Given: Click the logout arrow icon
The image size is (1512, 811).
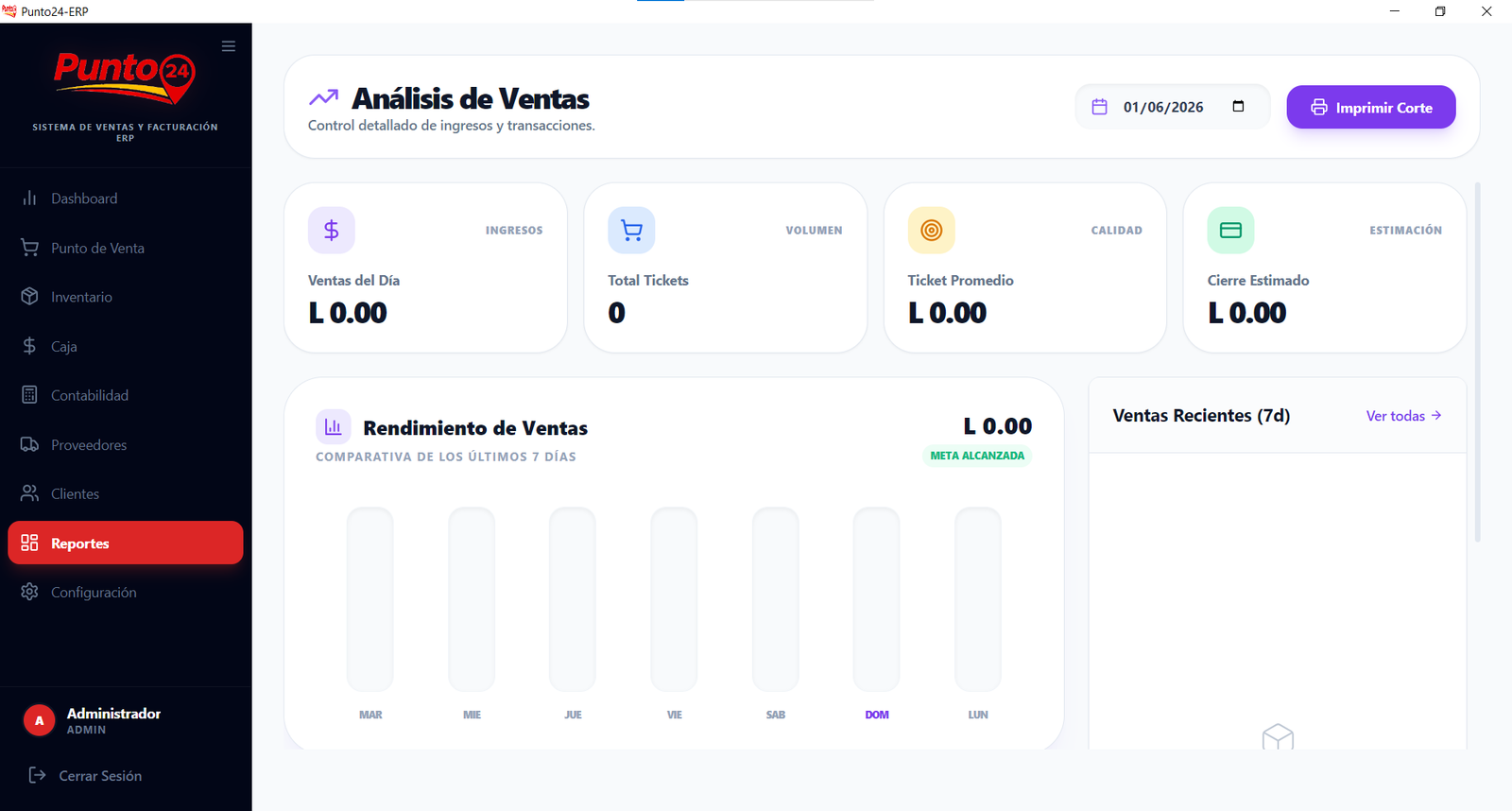Looking at the screenshot, I should (37, 775).
